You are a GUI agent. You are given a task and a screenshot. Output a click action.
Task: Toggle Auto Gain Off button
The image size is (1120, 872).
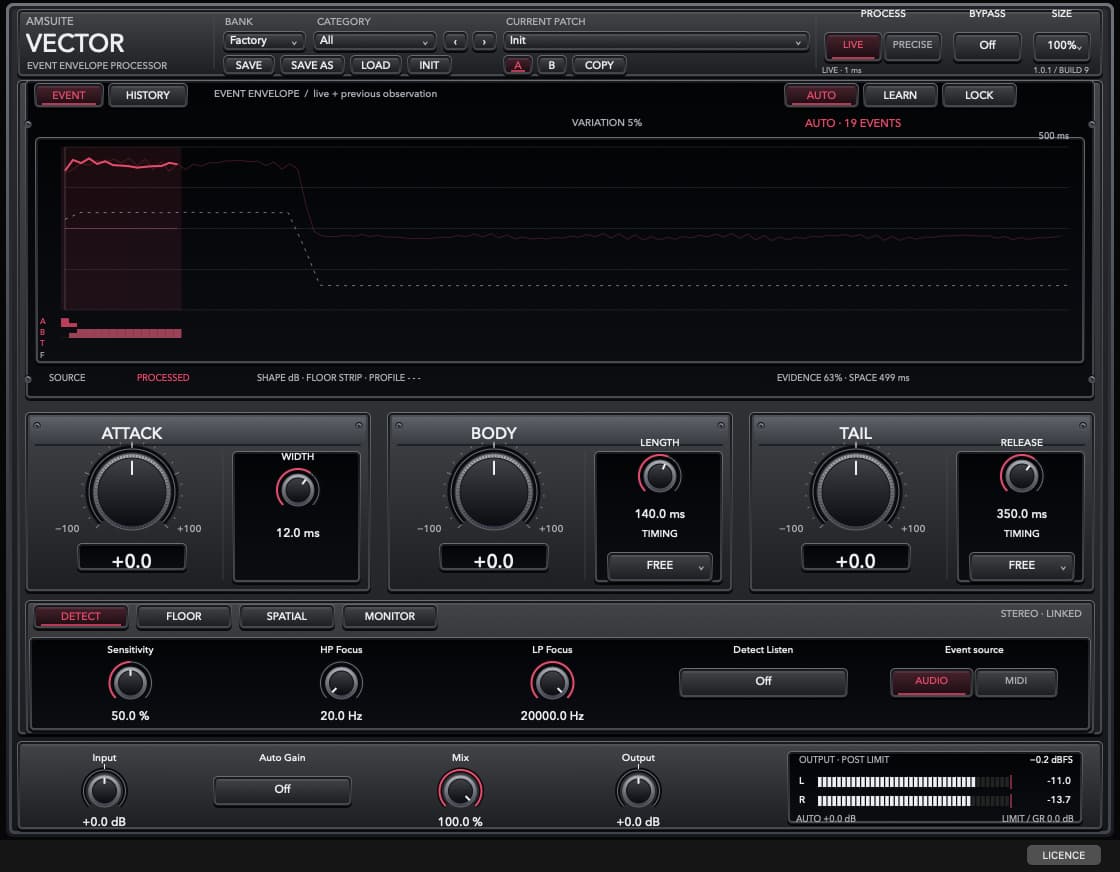pyautogui.click(x=282, y=790)
